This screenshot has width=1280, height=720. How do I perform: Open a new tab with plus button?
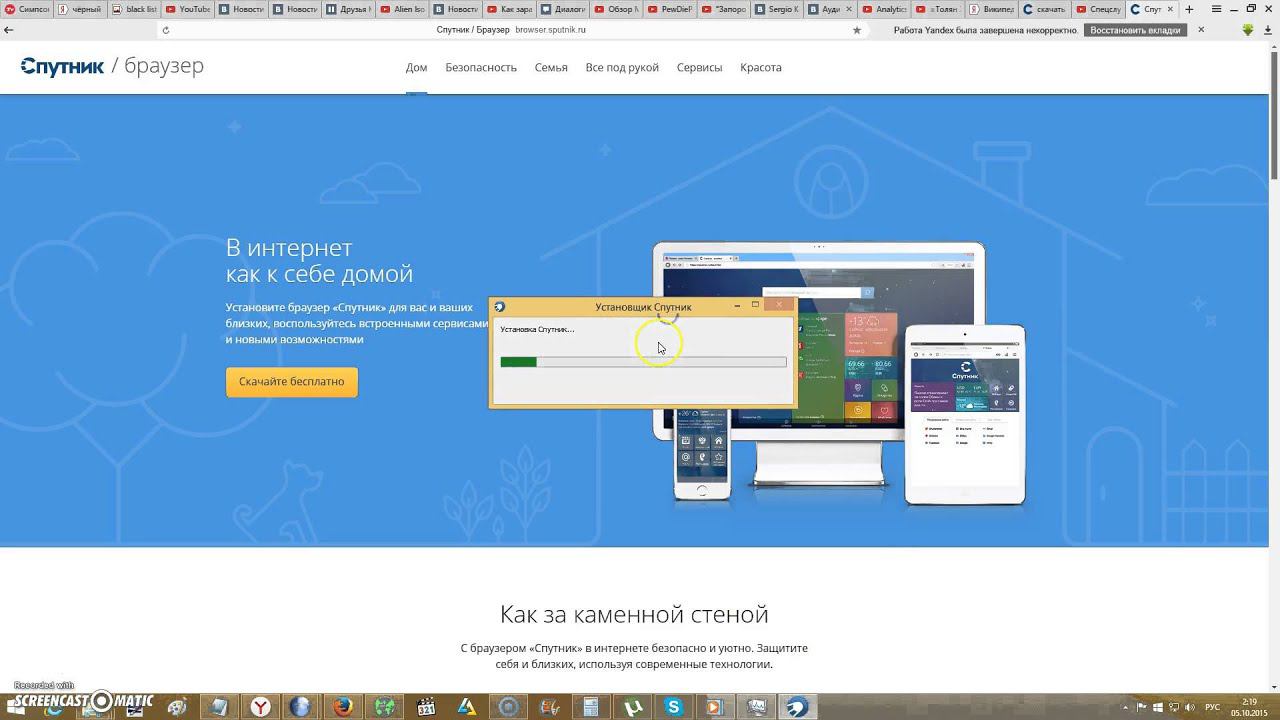(x=1188, y=9)
